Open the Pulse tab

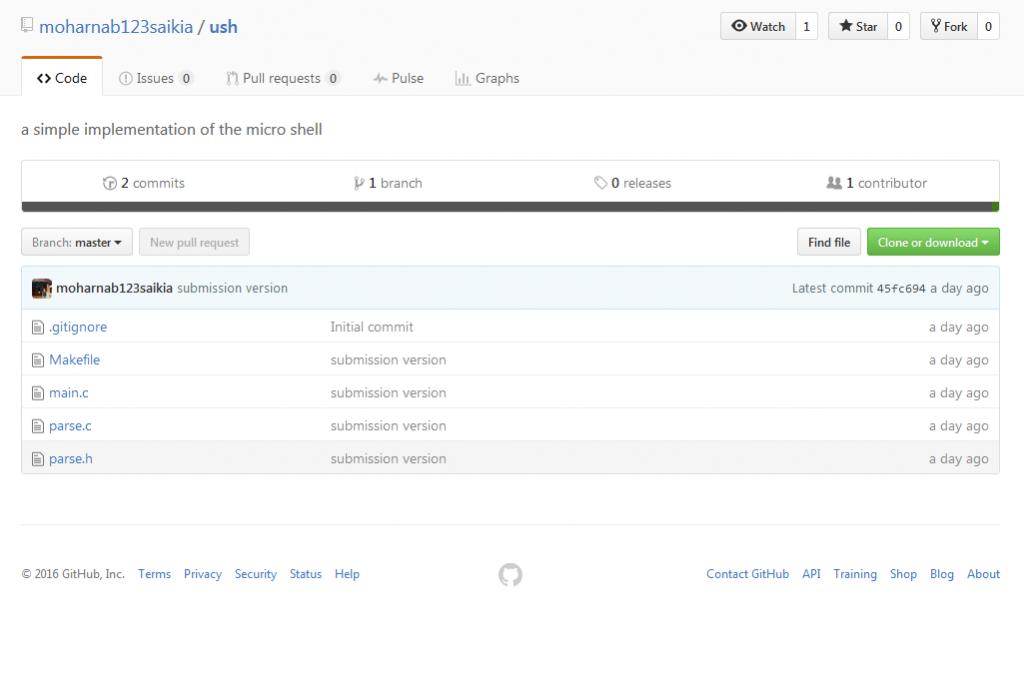click(x=398, y=78)
